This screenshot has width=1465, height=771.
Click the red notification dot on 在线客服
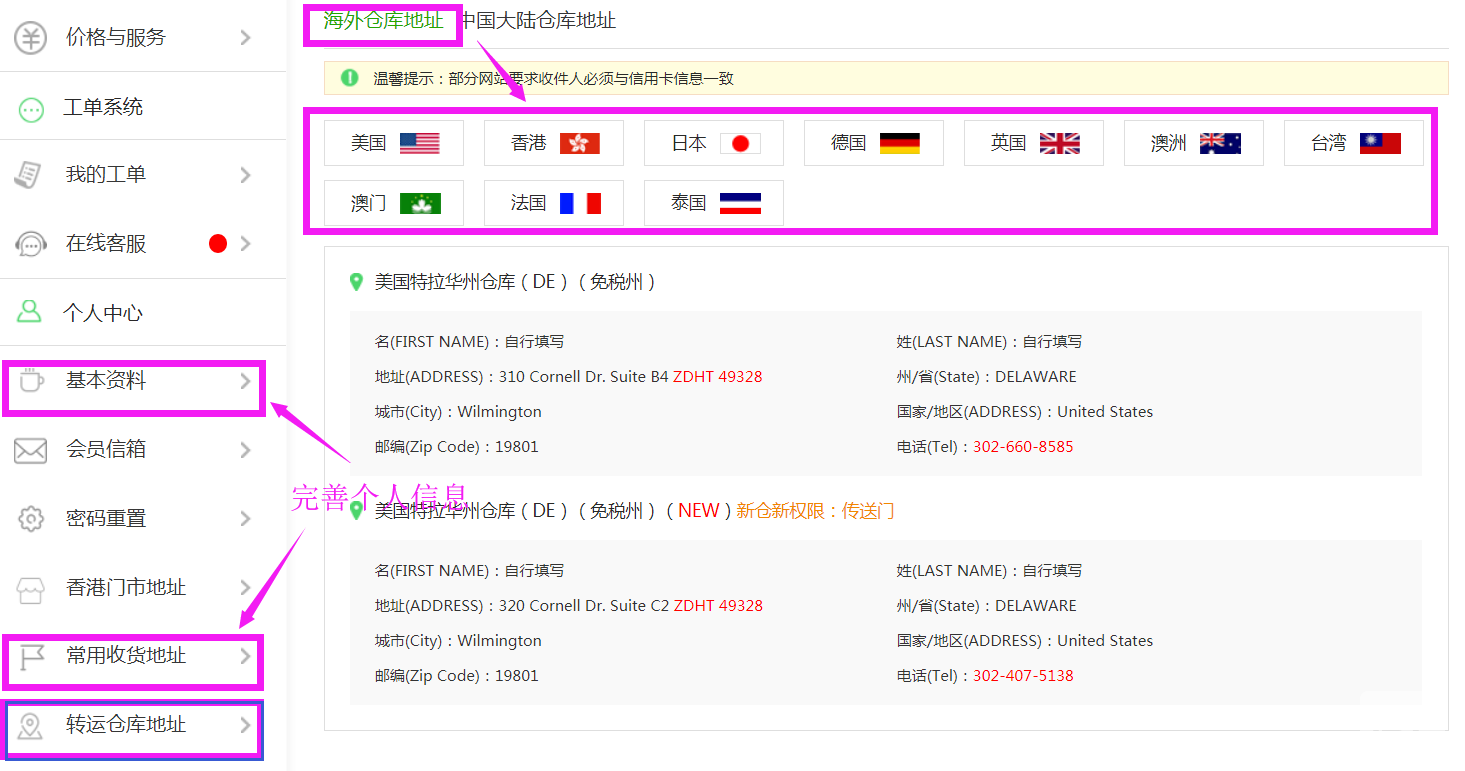(x=218, y=244)
